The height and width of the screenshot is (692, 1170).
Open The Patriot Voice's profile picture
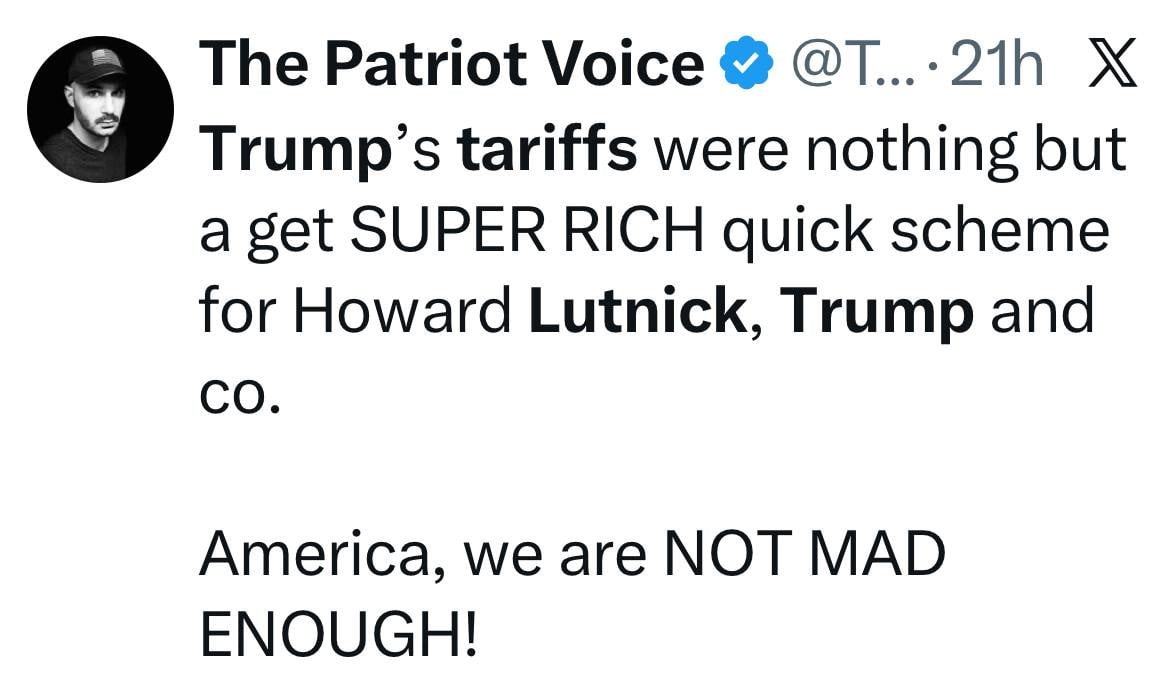(102, 102)
